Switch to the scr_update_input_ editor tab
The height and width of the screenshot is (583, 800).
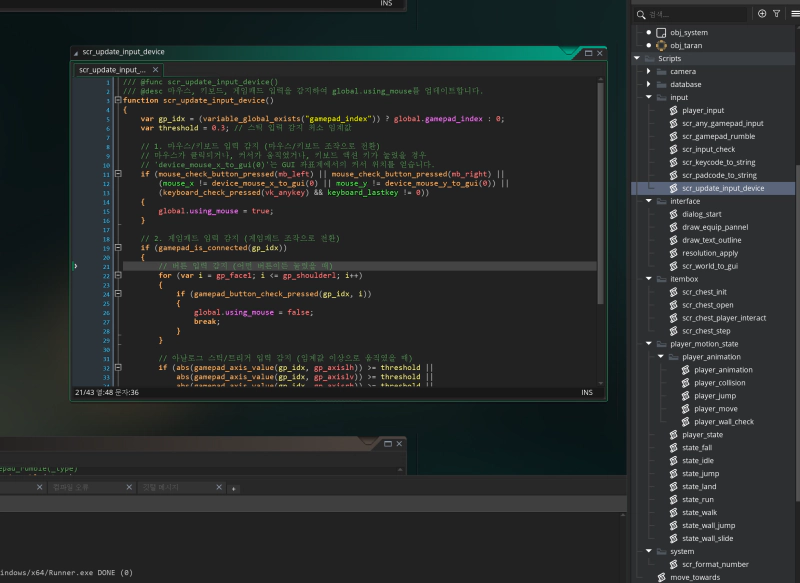coord(112,70)
